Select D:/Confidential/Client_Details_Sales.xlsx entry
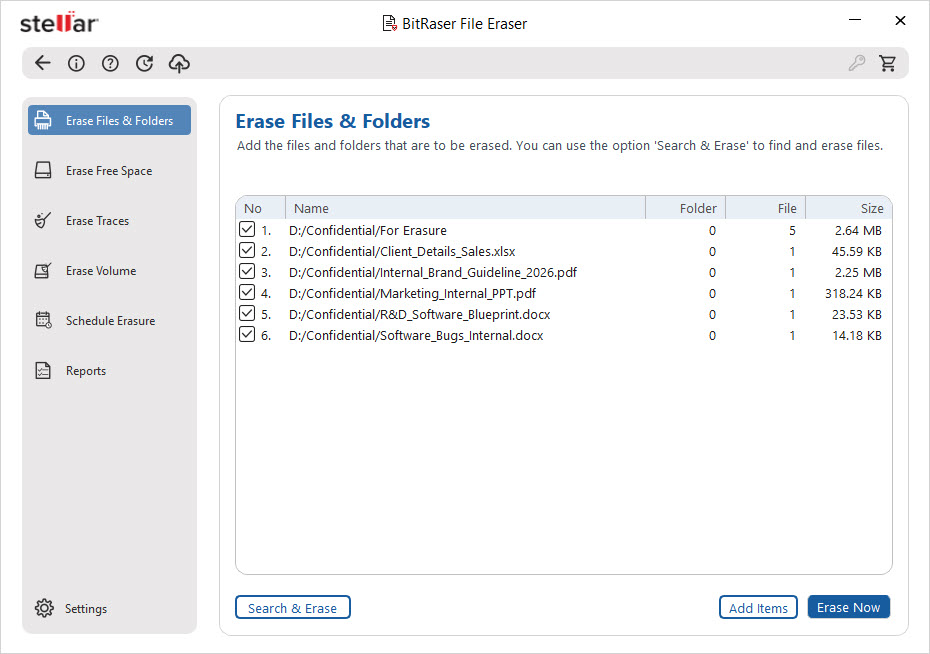This screenshot has width=930, height=654. point(402,251)
